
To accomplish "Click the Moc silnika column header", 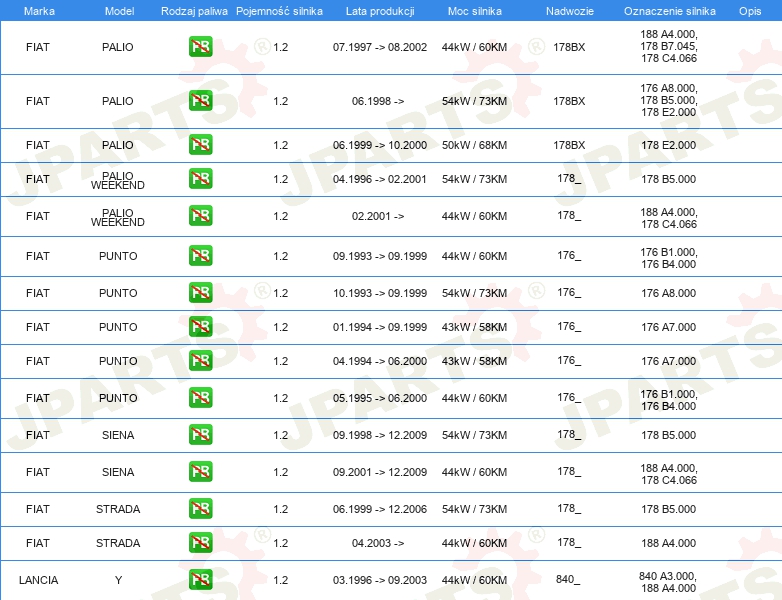I will tap(475, 11).
